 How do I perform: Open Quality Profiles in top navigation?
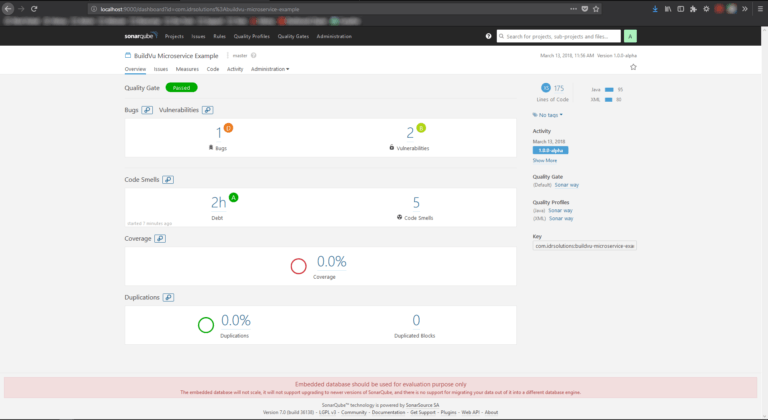(x=252, y=36)
